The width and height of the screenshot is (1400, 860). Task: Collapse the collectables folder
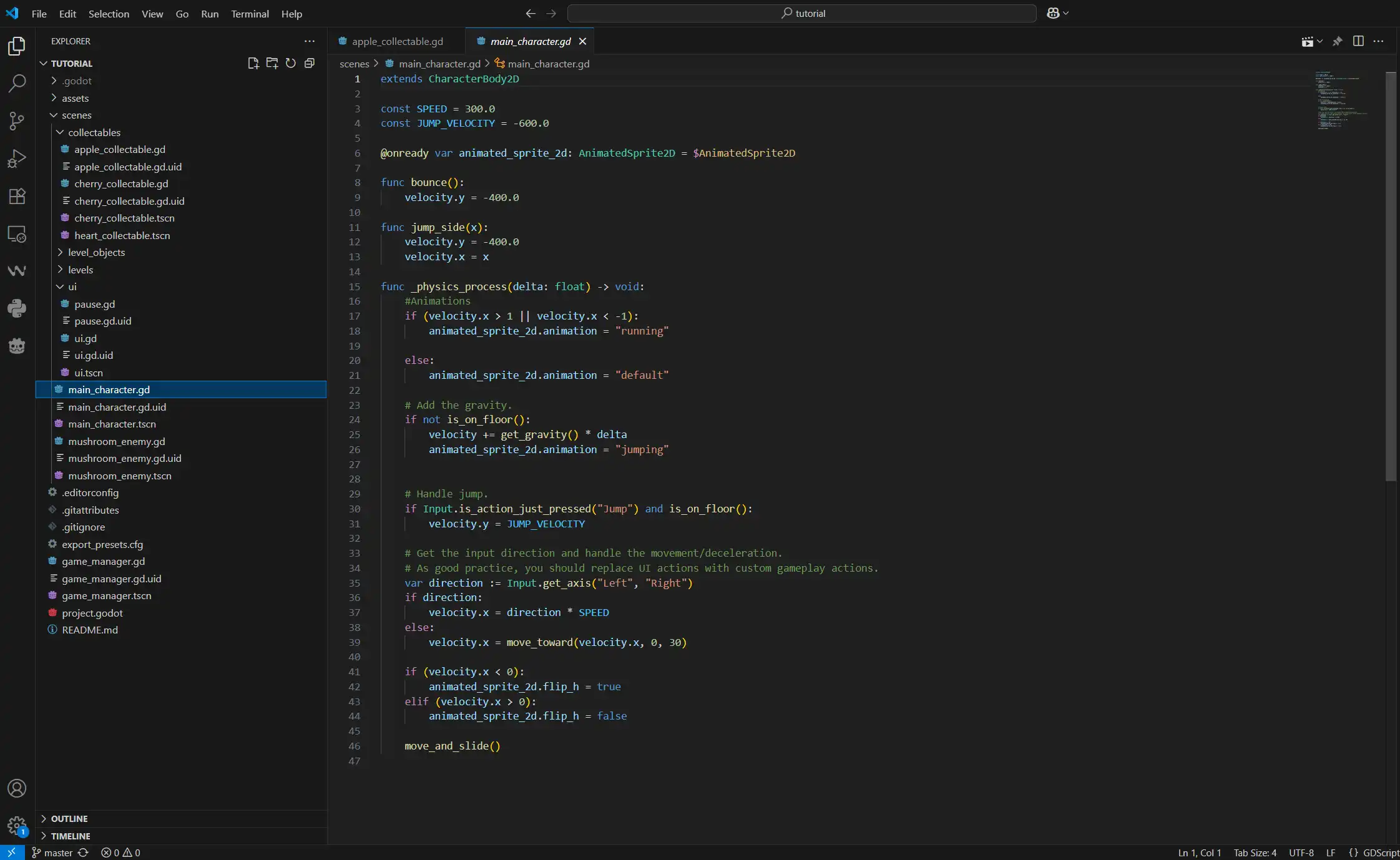click(94, 132)
